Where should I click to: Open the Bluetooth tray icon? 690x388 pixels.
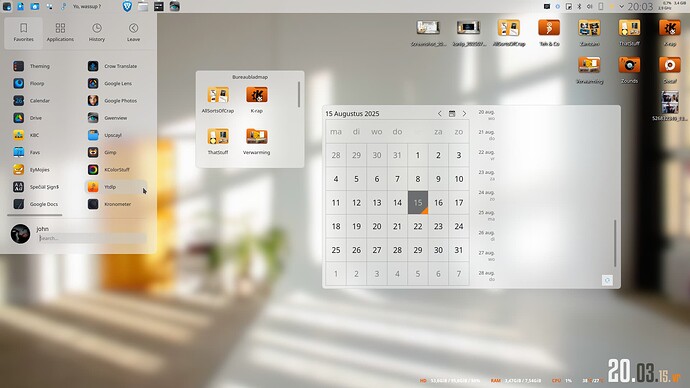[579, 6]
